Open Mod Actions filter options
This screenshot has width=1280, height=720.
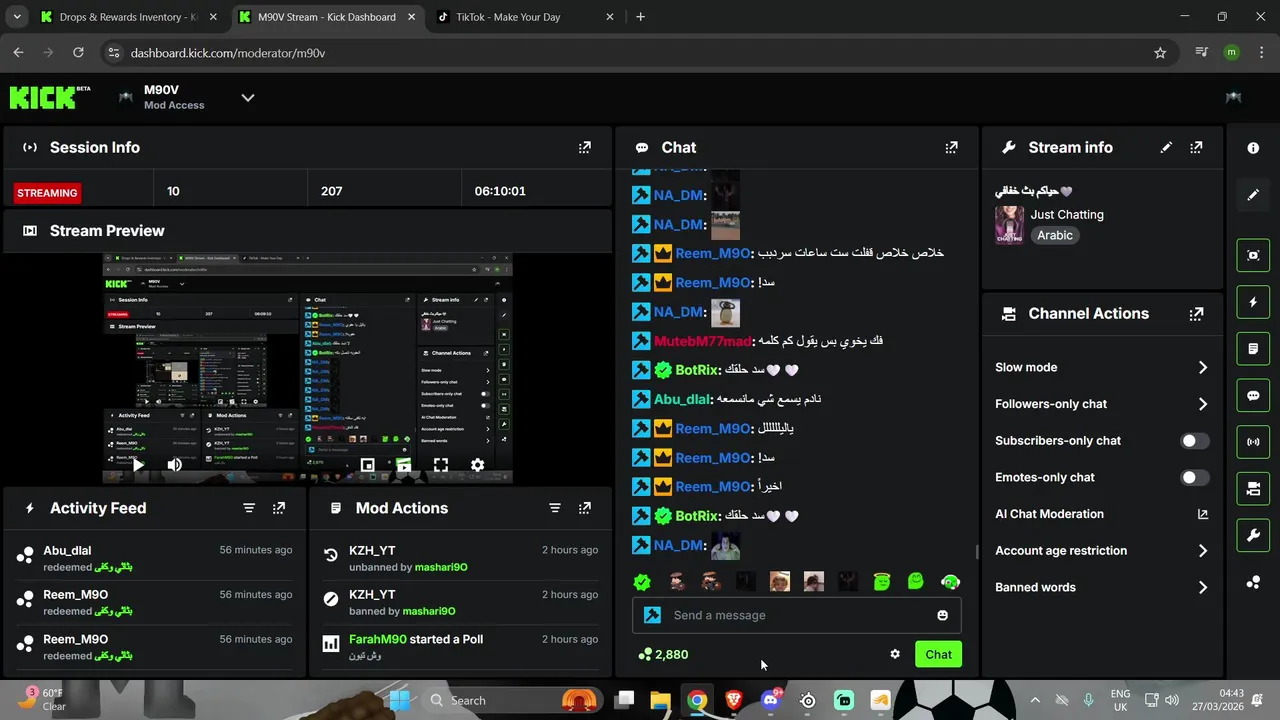[x=555, y=508]
